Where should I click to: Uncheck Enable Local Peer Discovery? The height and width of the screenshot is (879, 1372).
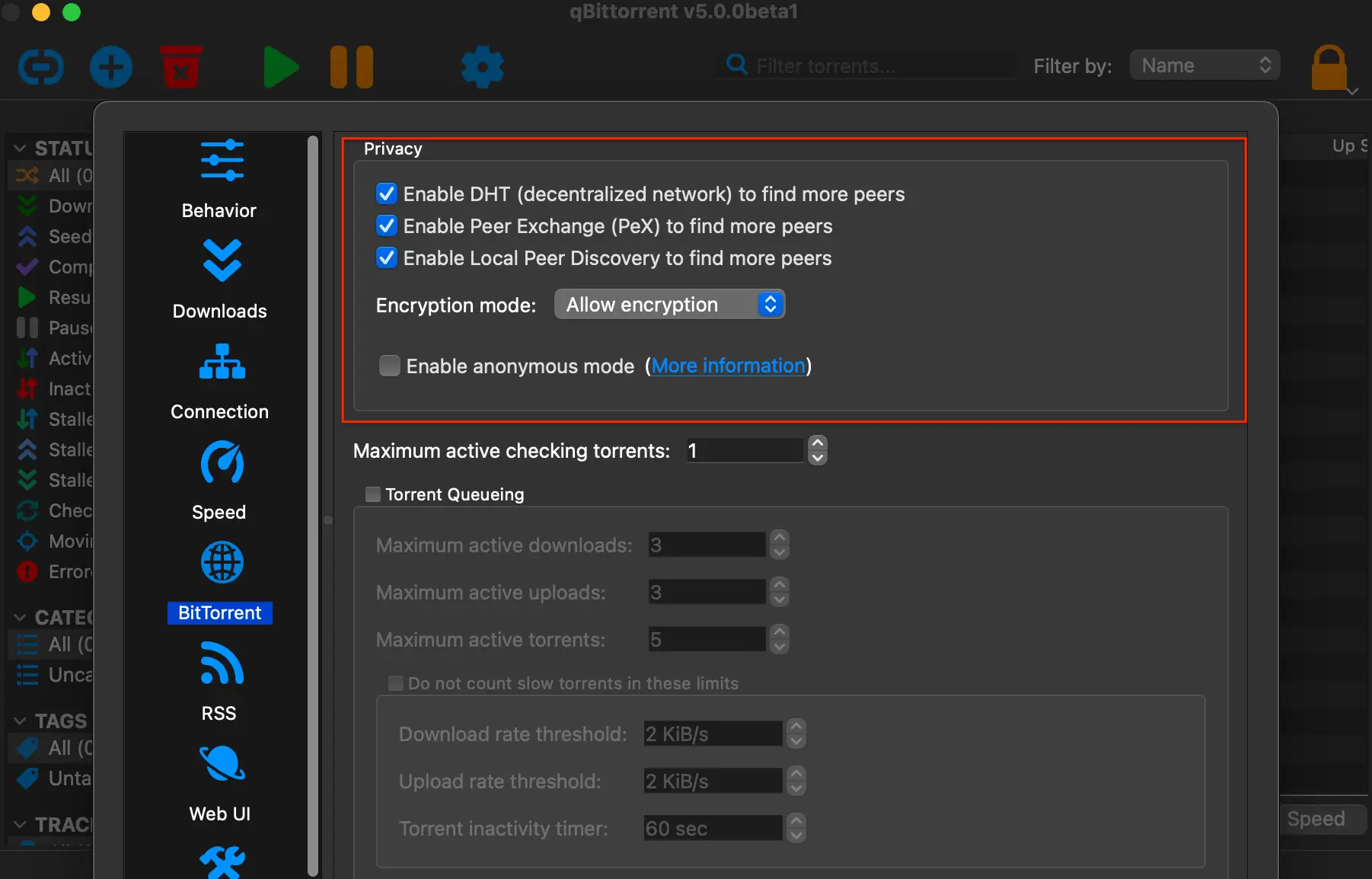pos(387,257)
